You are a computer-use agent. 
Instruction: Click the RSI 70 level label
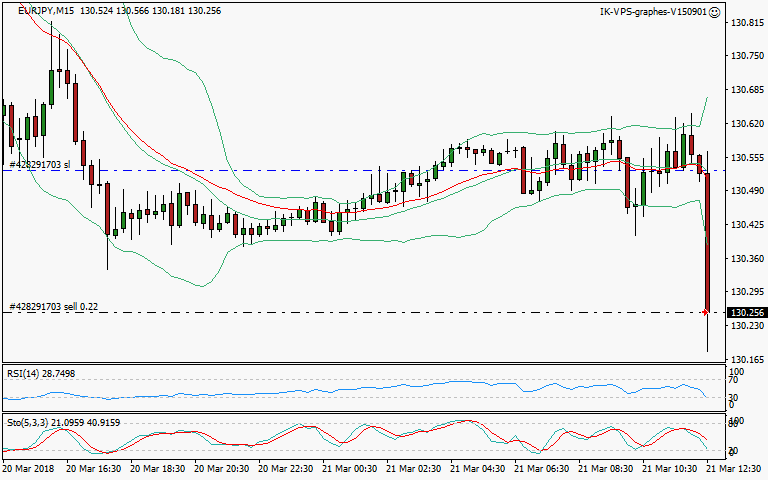pyautogui.click(x=733, y=380)
